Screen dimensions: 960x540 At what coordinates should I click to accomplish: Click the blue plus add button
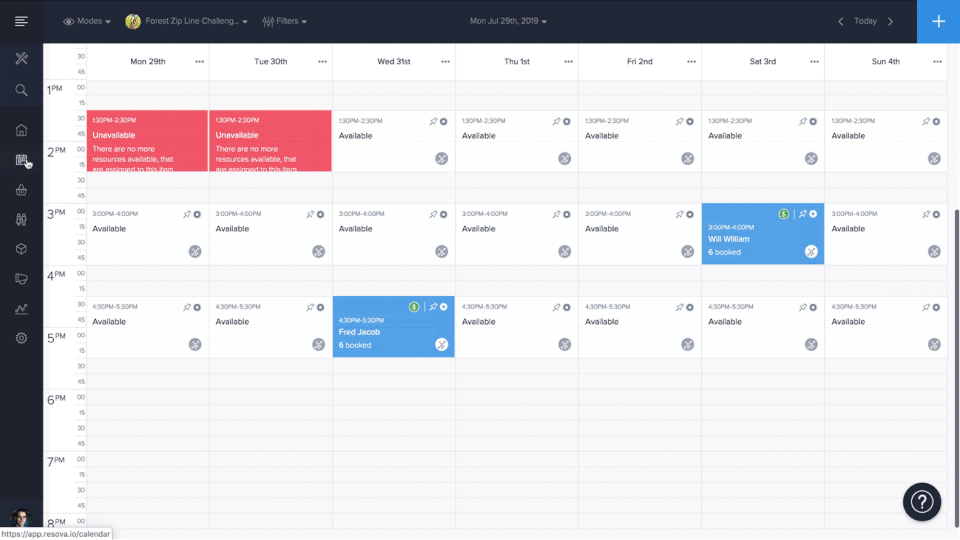[939, 21]
